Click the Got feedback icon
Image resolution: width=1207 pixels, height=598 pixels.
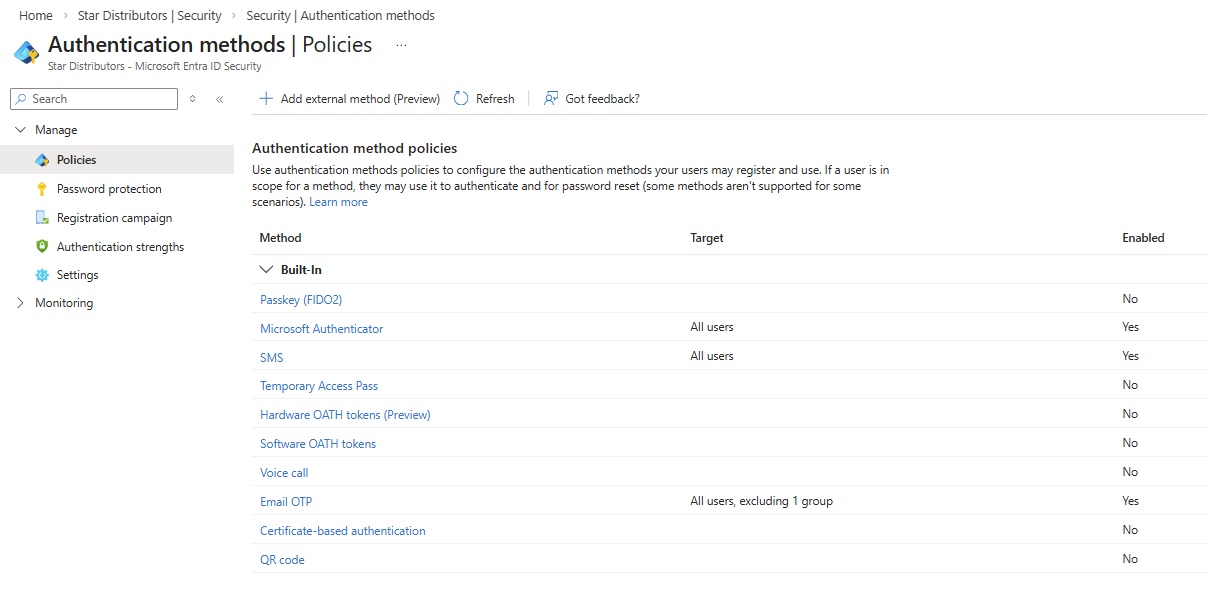point(551,99)
